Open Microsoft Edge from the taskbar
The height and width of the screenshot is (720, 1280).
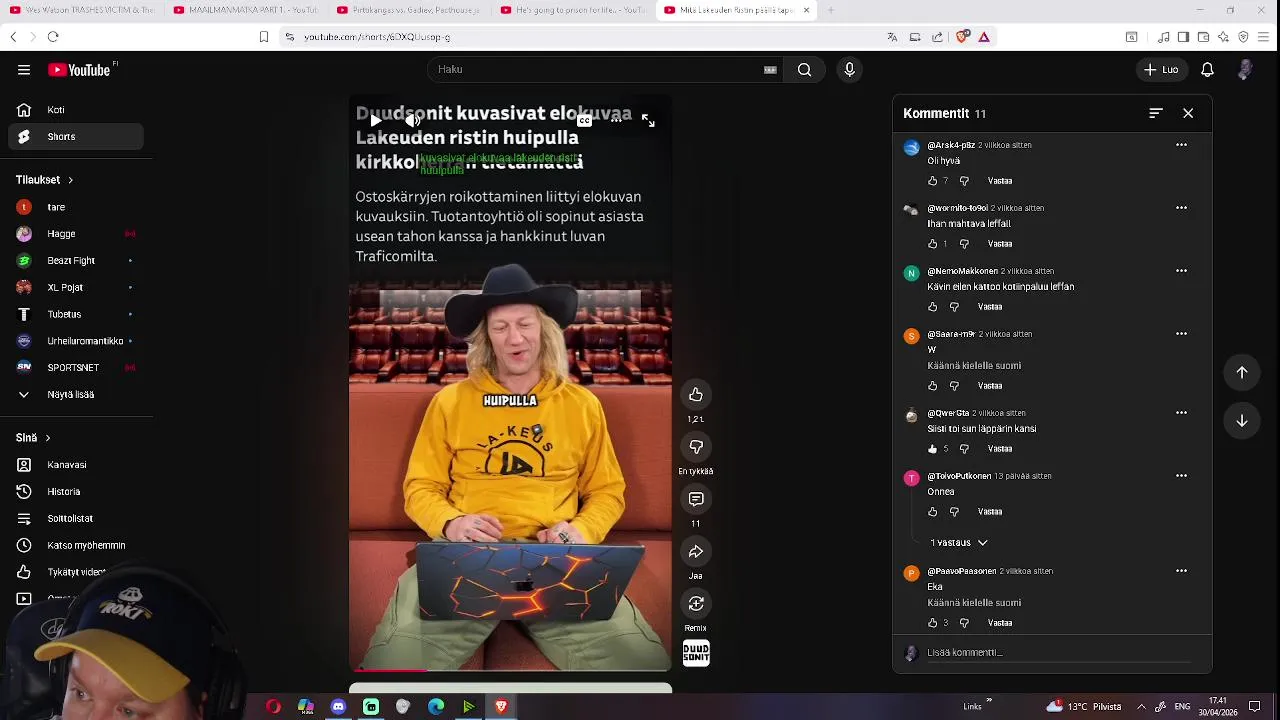click(x=436, y=707)
